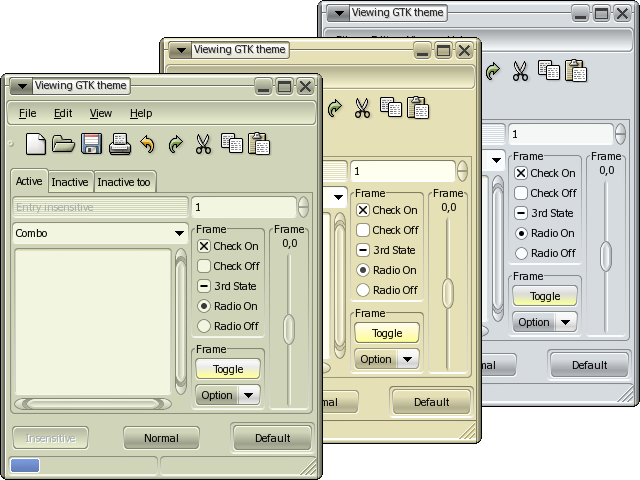Click scissors Cut icon in gray window

click(x=520, y=71)
